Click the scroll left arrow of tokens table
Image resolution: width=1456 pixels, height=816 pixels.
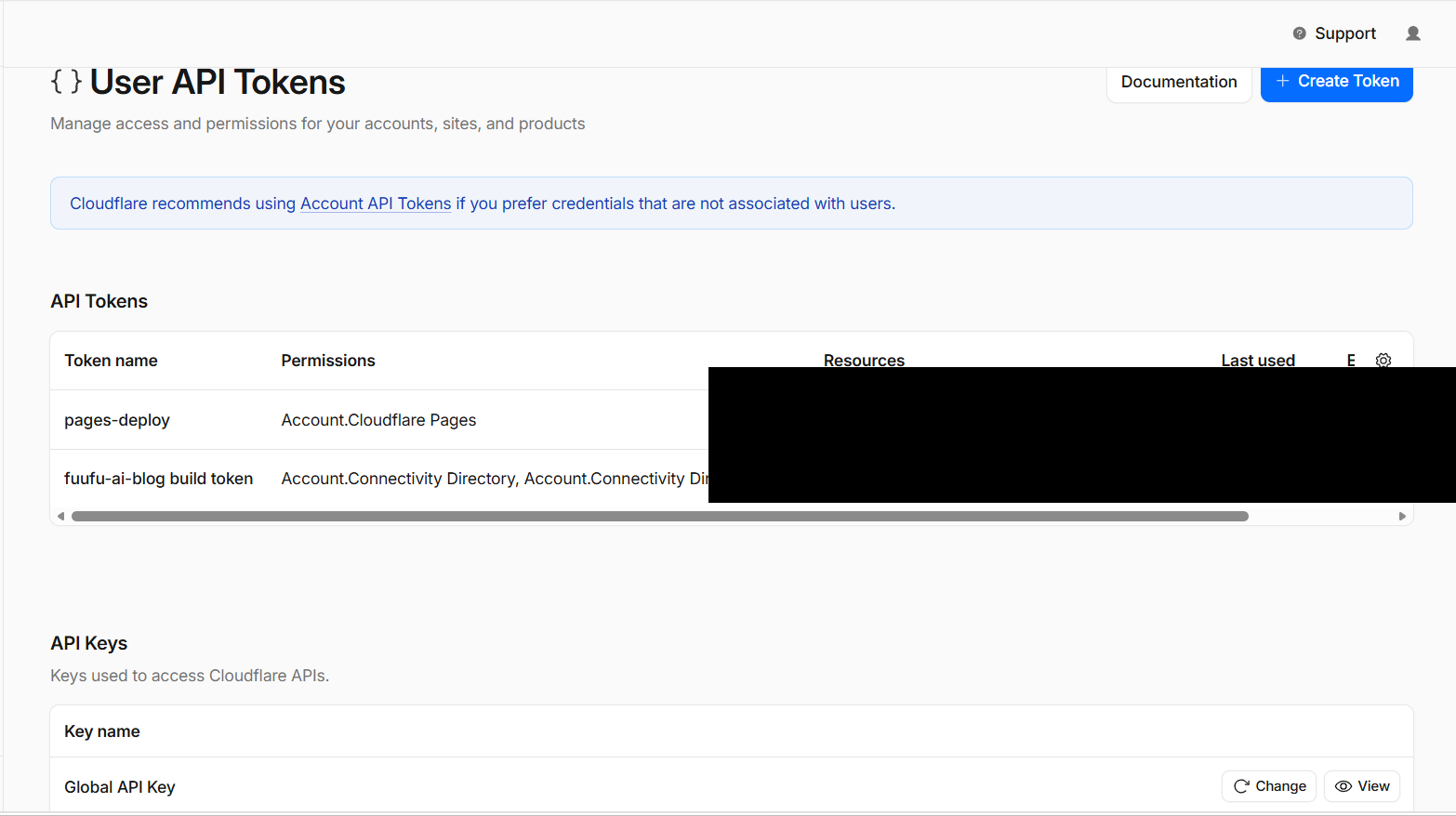[x=60, y=516]
